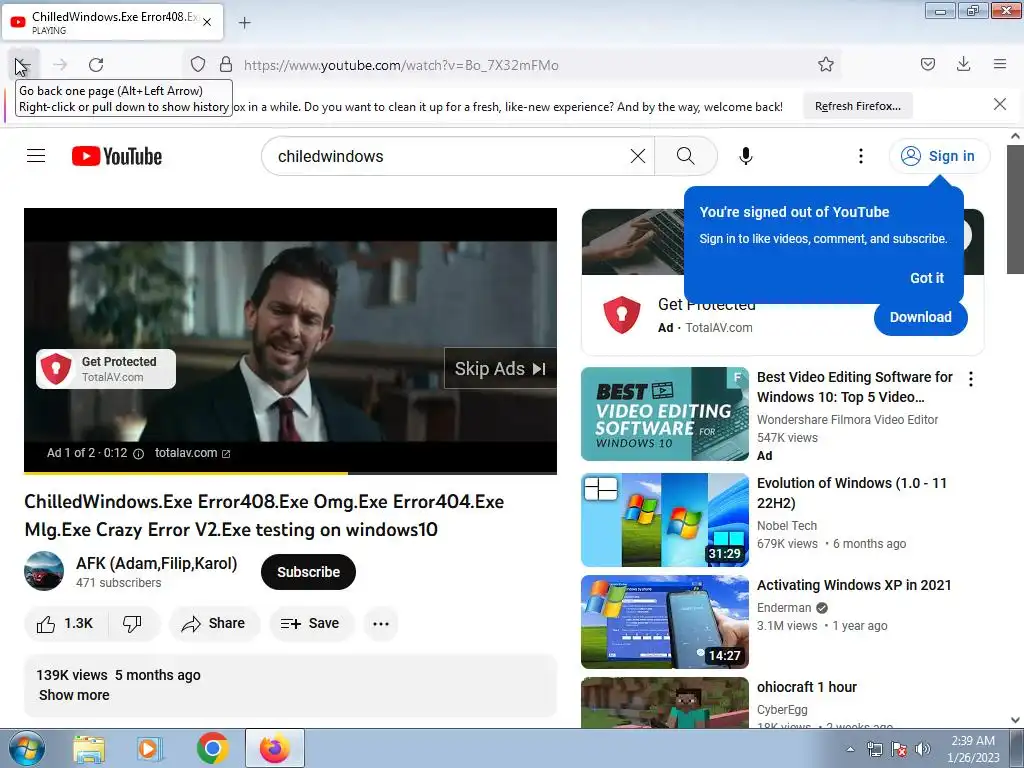Launch Google Chrome from taskbar

(212, 749)
